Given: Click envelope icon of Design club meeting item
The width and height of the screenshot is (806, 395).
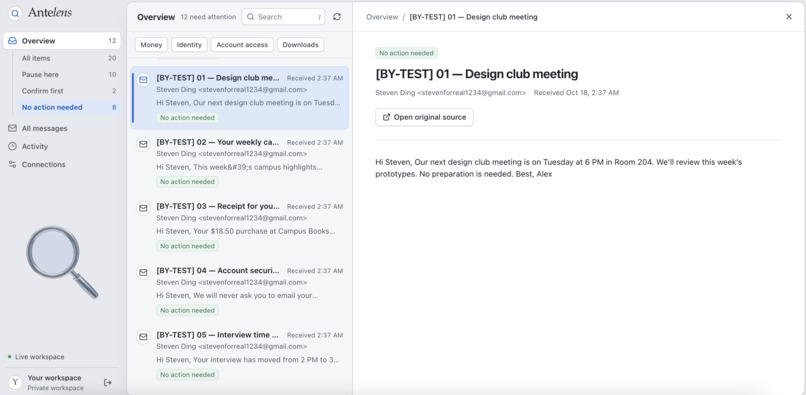Looking at the screenshot, I should tap(143, 79).
